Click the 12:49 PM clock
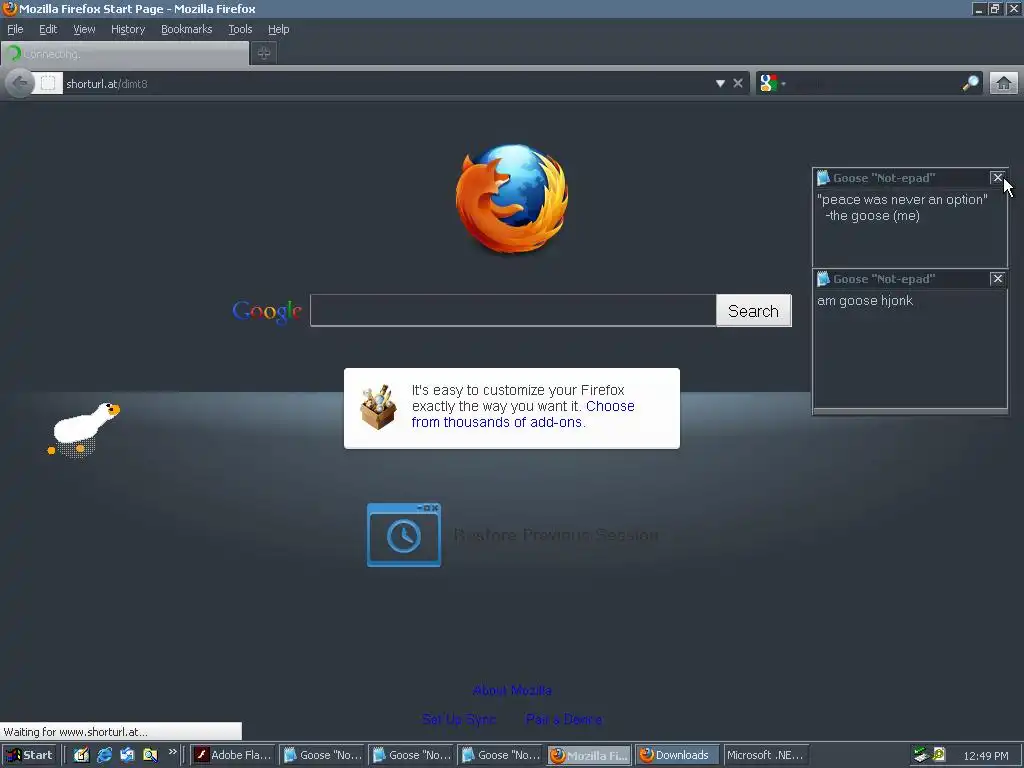 986,756
